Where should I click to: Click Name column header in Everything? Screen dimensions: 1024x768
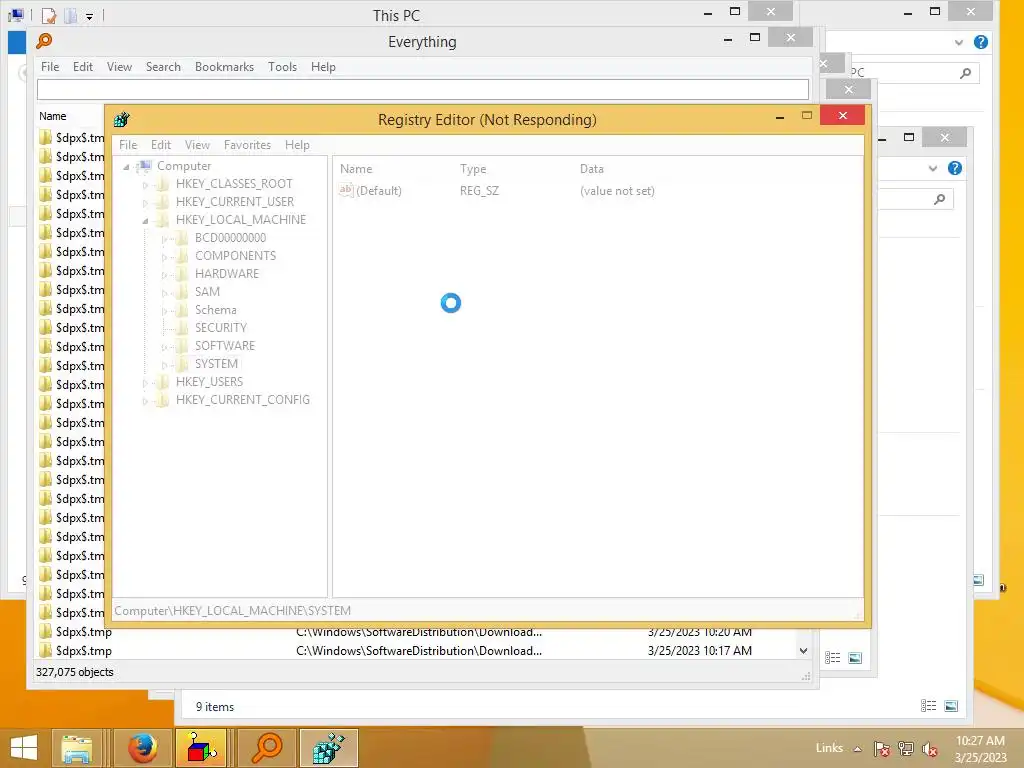(52, 116)
